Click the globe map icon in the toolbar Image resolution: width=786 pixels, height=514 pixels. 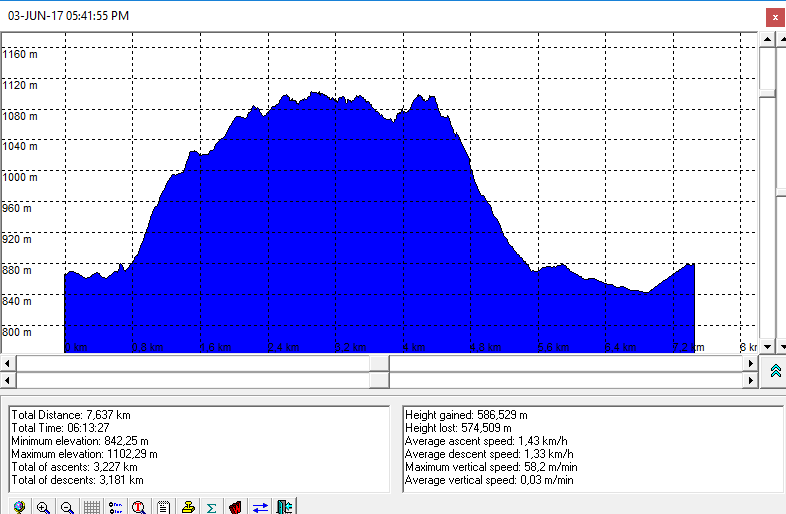[x=19, y=507]
